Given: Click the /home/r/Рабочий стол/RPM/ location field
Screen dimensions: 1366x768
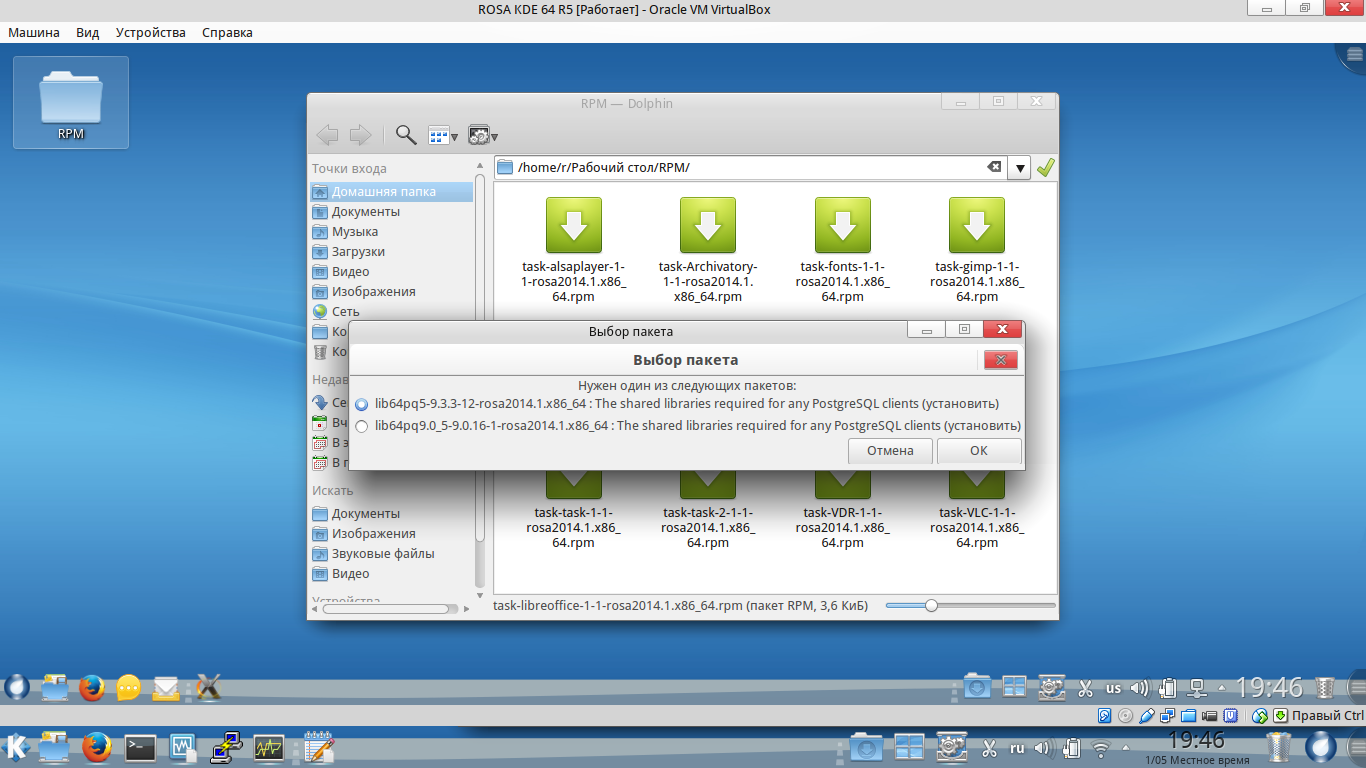Looking at the screenshot, I should click(750, 167).
